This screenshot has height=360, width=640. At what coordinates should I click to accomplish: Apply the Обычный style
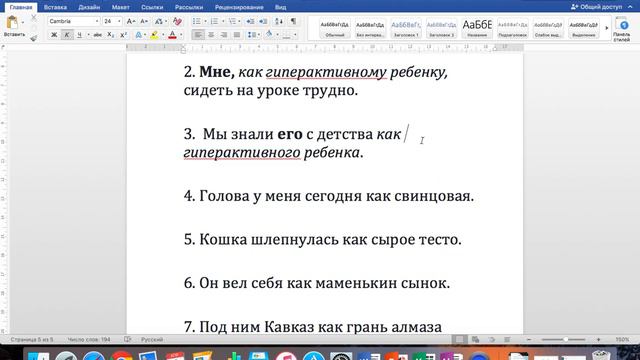[335, 29]
